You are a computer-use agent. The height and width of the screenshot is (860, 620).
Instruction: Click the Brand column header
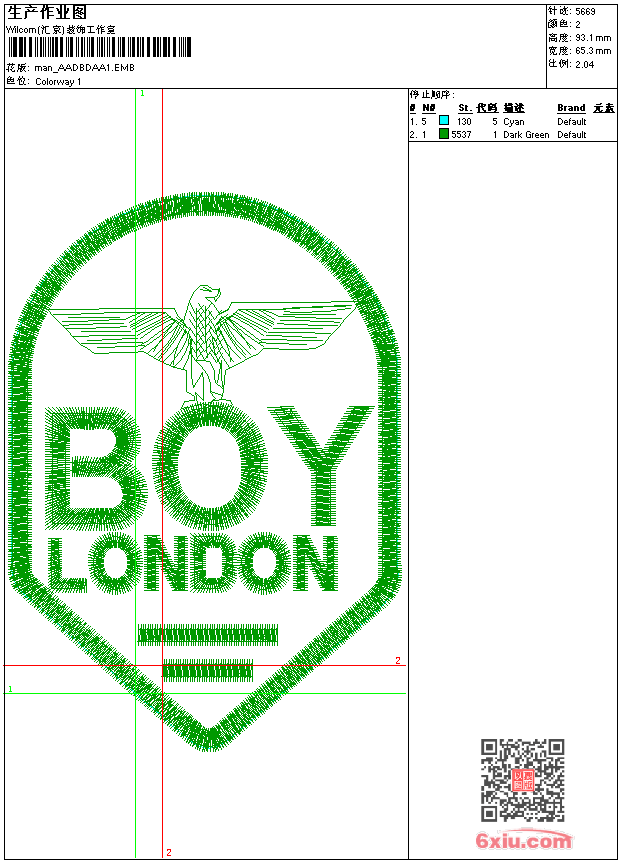coord(571,108)
